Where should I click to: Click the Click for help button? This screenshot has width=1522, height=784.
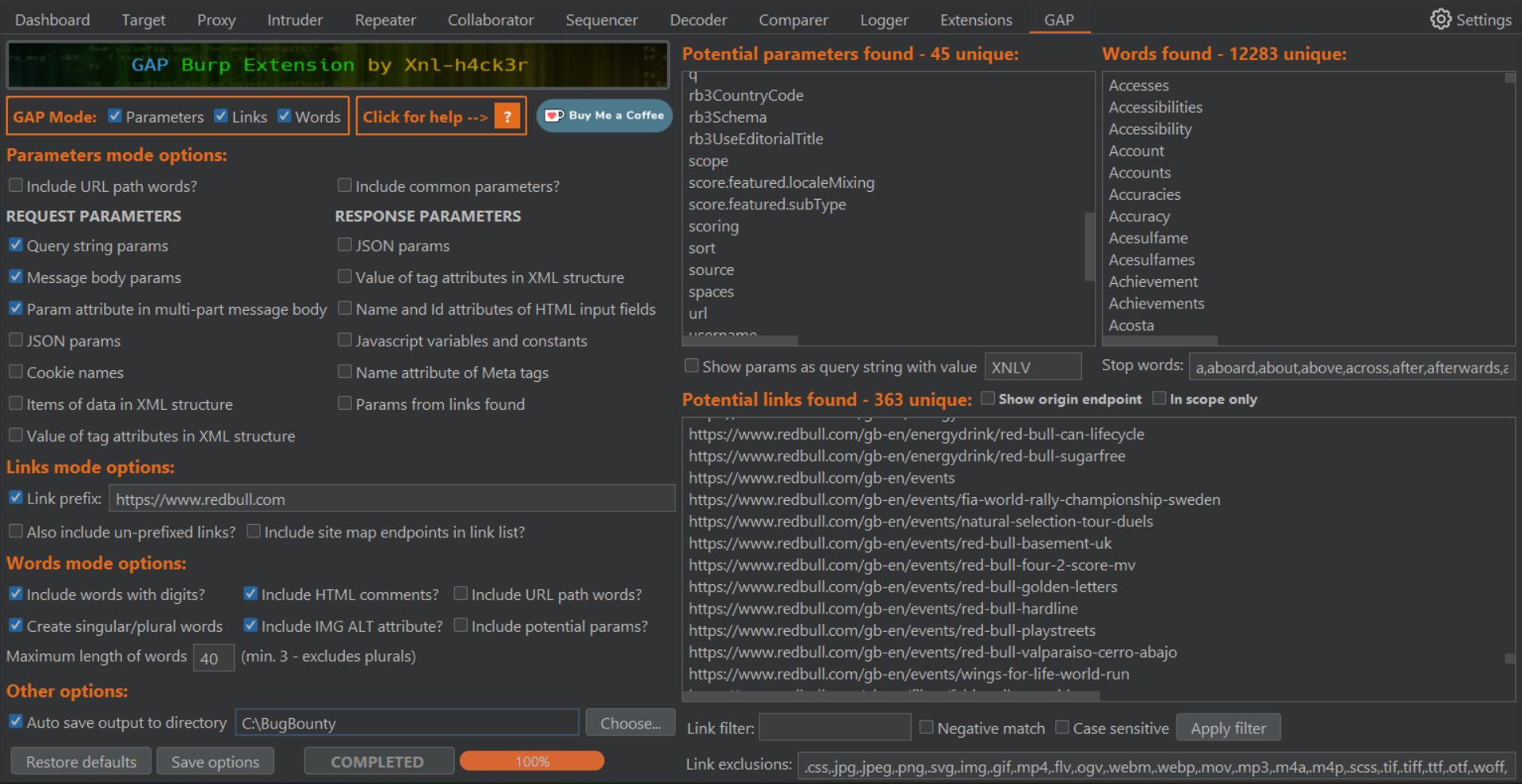[441, 117]
